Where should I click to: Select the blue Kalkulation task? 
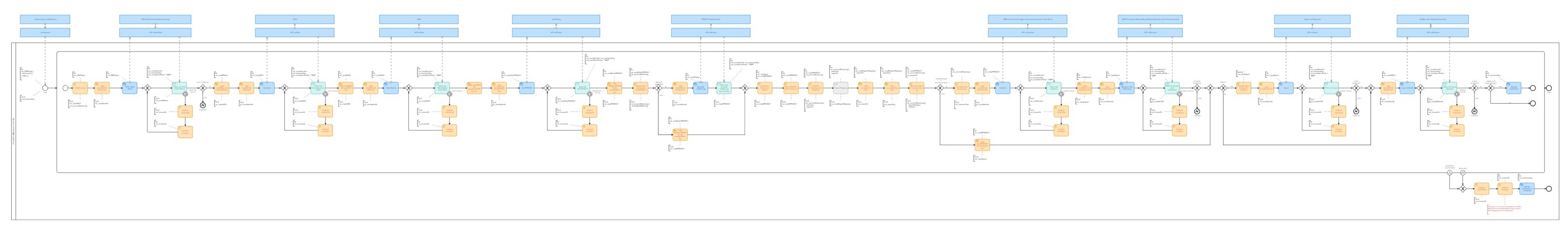[267, 88]
